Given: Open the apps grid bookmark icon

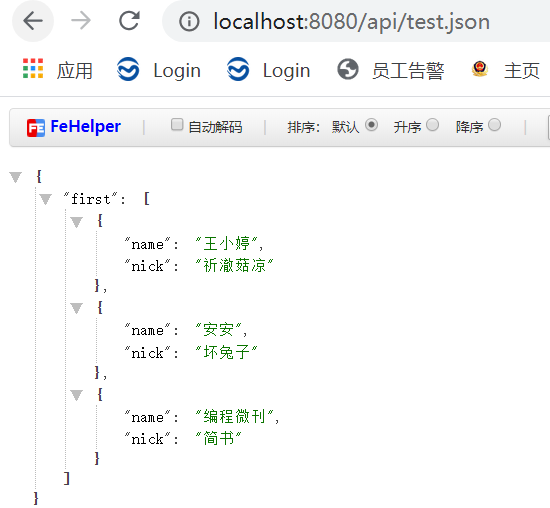Looking at the screenshot, I should (x=33, y=68).
